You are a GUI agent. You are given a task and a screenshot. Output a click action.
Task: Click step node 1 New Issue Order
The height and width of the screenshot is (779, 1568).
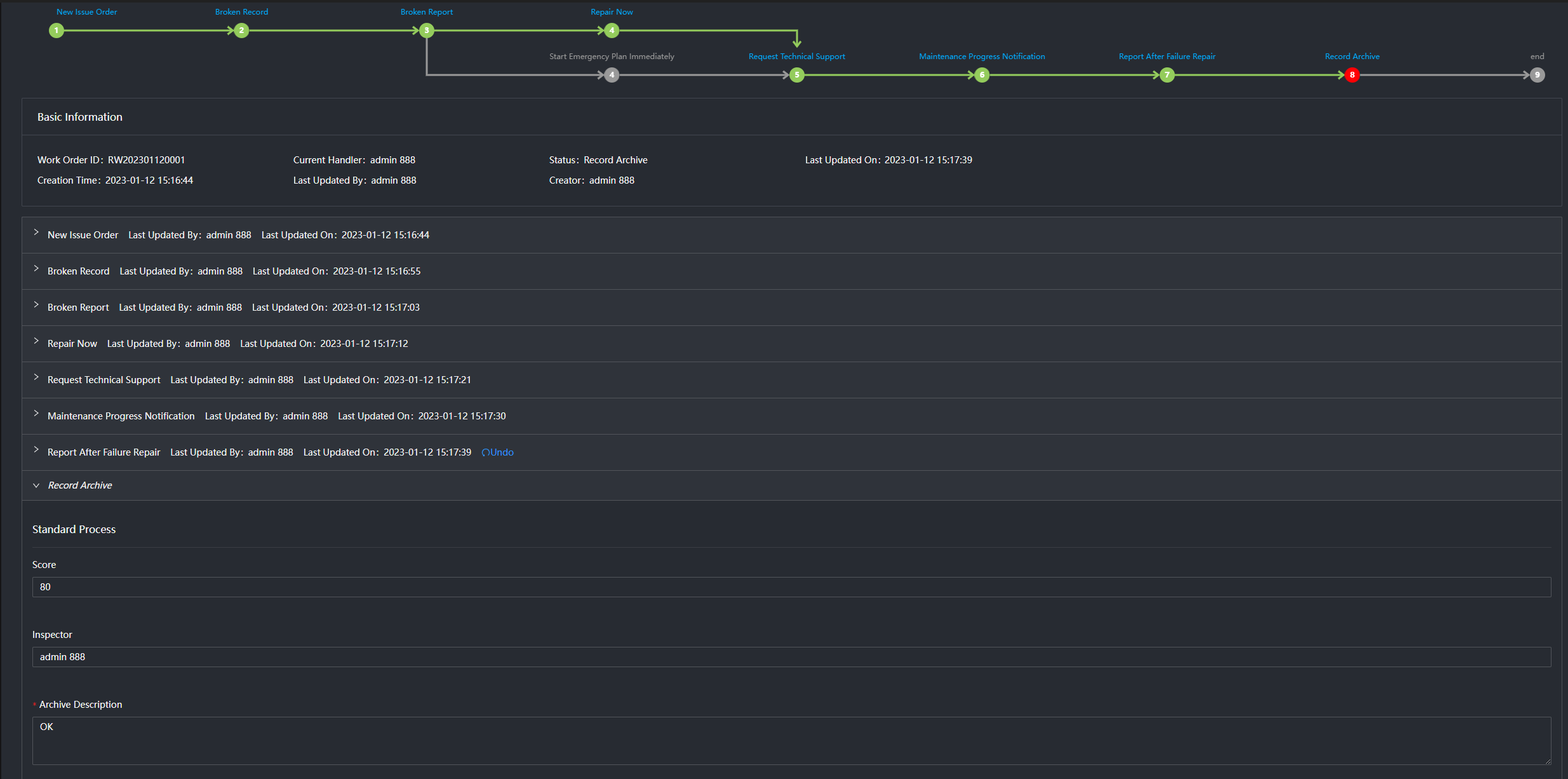(57, 30)
